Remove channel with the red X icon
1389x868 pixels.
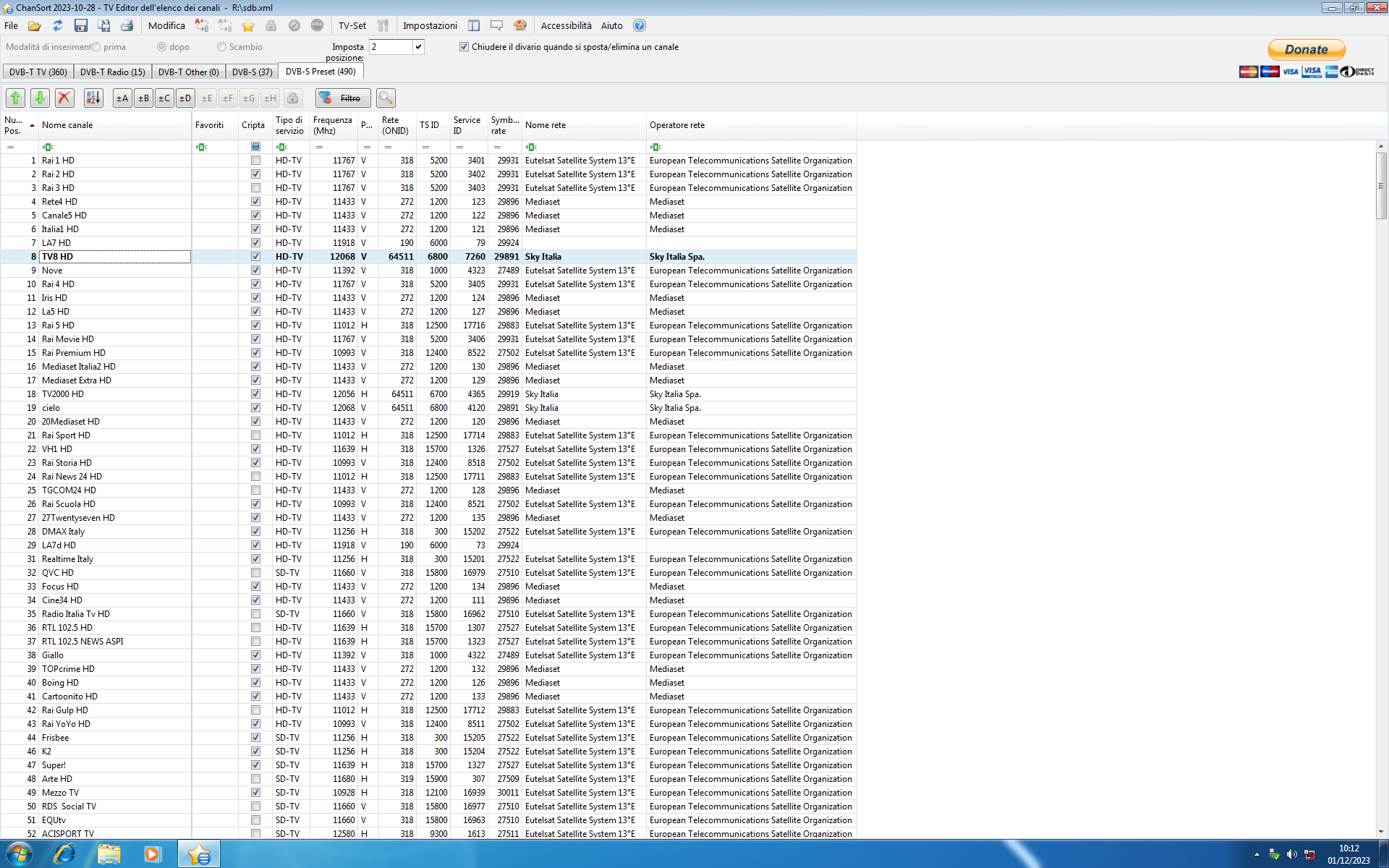coord(65,98)
